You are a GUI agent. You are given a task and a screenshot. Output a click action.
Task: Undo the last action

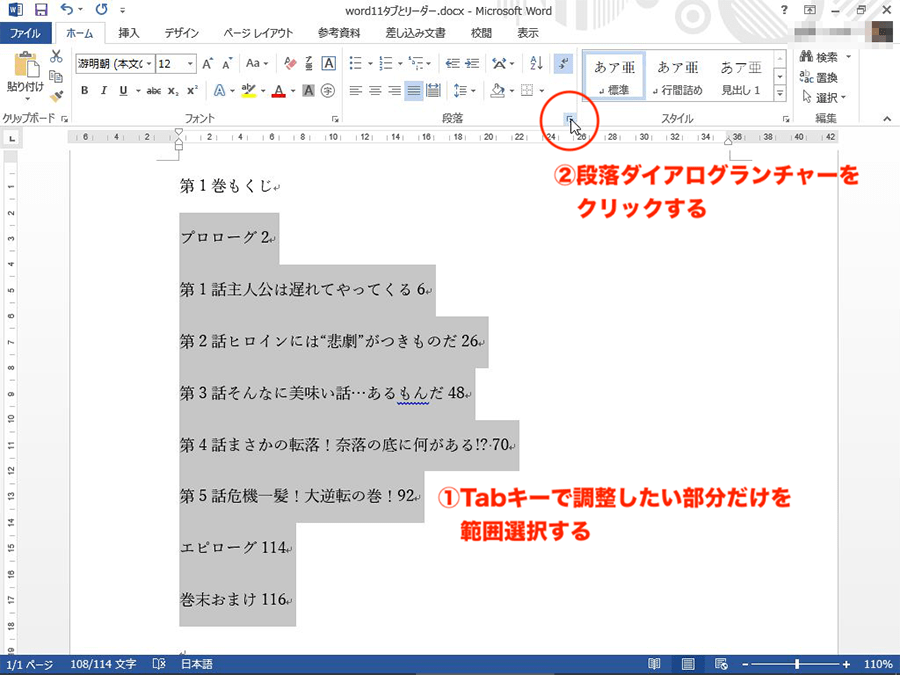point(67,9)
